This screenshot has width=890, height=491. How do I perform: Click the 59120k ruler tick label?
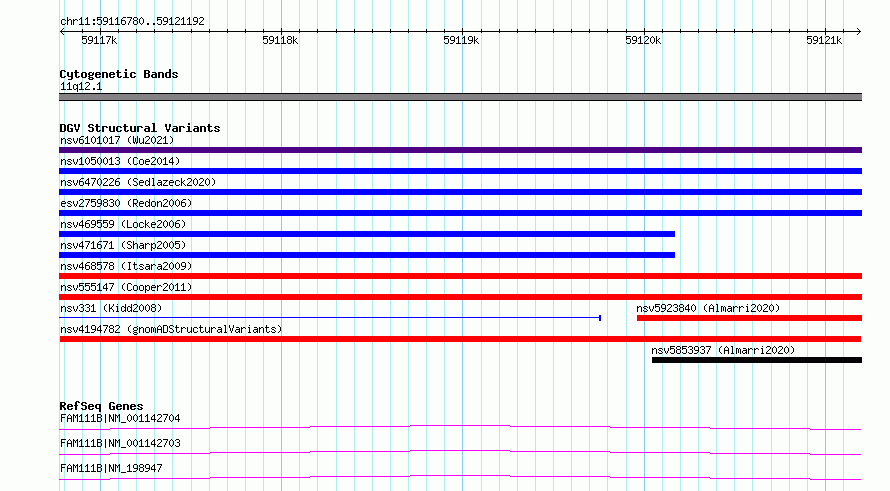point(643,40)
